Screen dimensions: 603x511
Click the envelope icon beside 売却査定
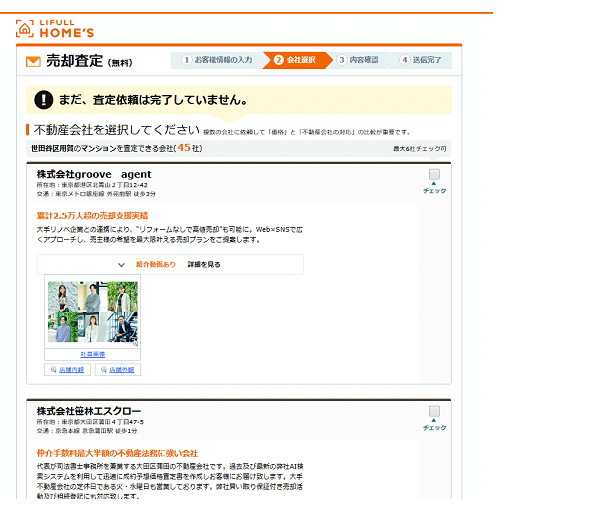click(33, 62)
